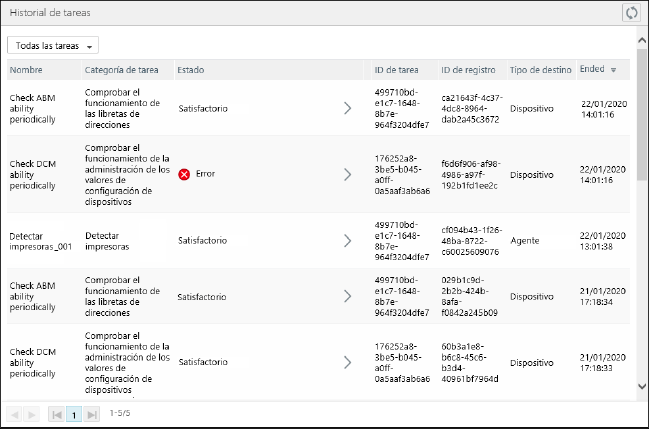The width and height of the screenshot is (649, 429).
Task: Go to the last page of results
Action: point(92,413)
